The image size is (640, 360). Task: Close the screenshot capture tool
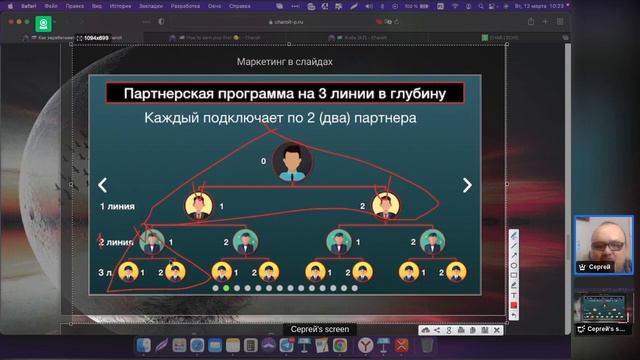(x=497, y=330)
